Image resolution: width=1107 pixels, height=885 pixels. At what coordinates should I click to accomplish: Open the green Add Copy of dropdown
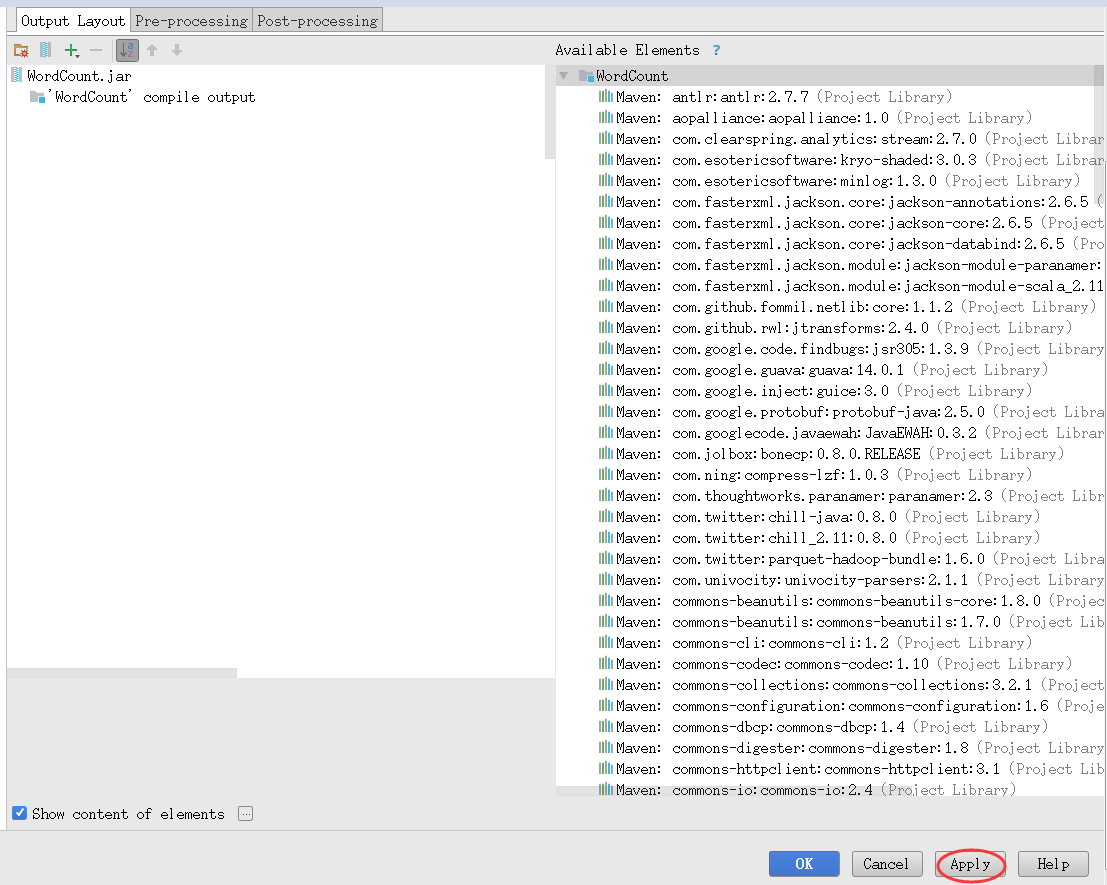pyautogui.click(x=71, y=50)
